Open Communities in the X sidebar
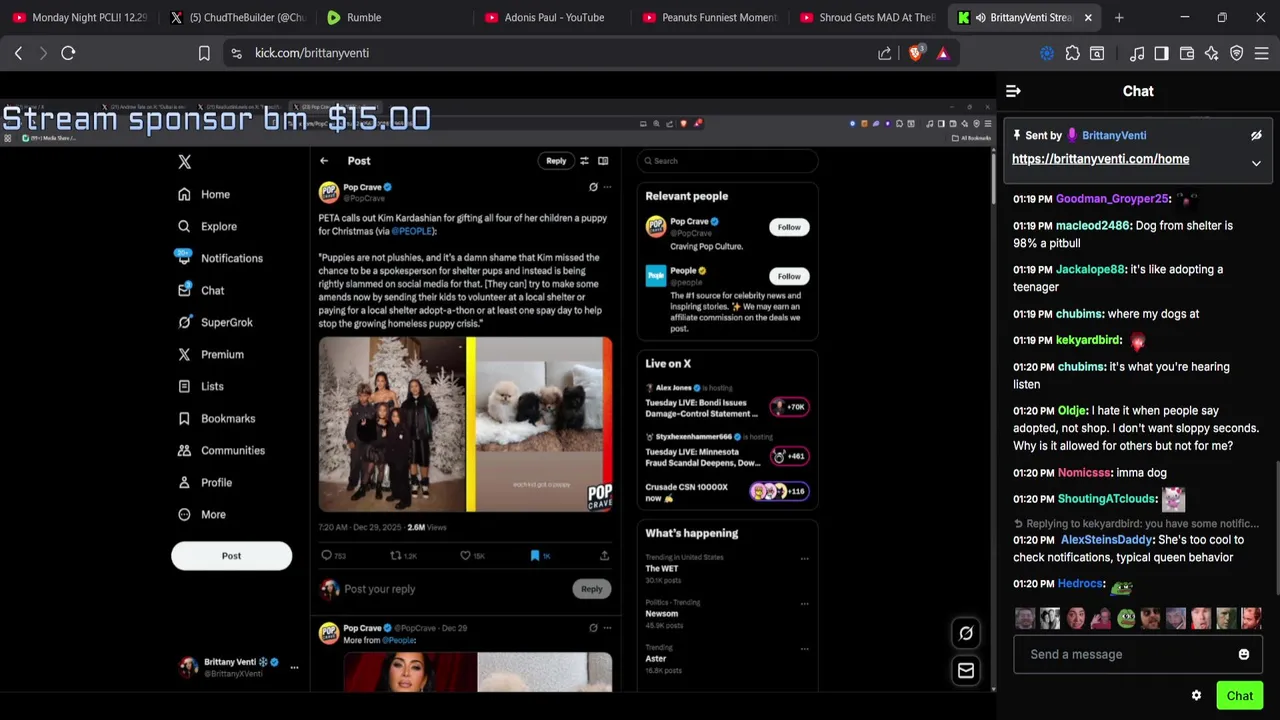Viewport: 1280px width, 720px height. click(x=221, y=450)
